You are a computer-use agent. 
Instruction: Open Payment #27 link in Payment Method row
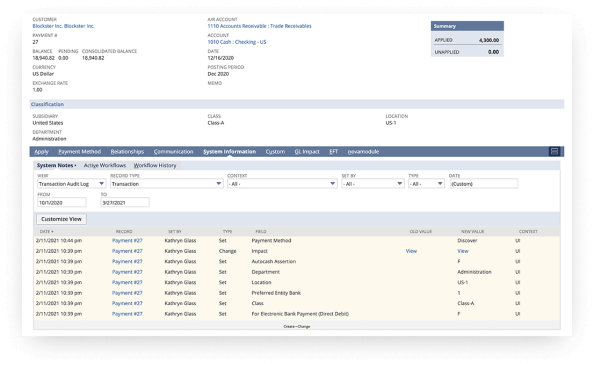127,241
